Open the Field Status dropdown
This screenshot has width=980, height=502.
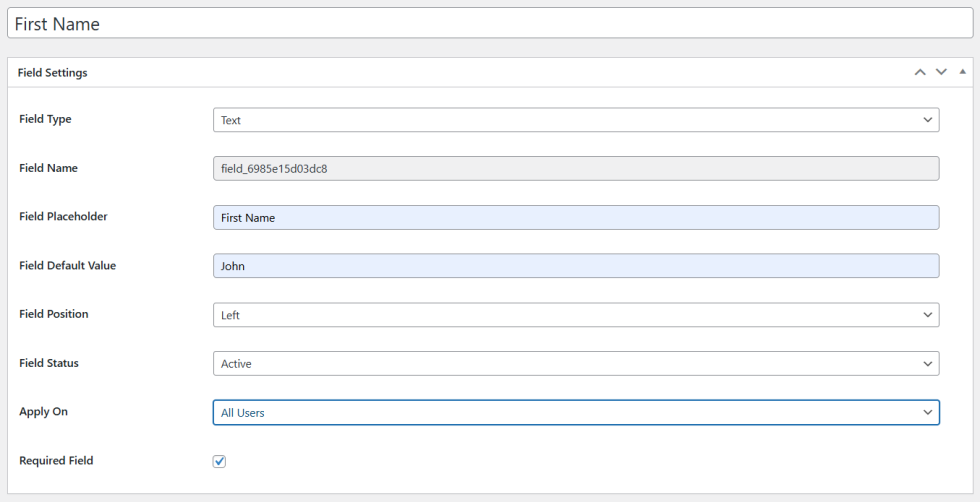575,364
